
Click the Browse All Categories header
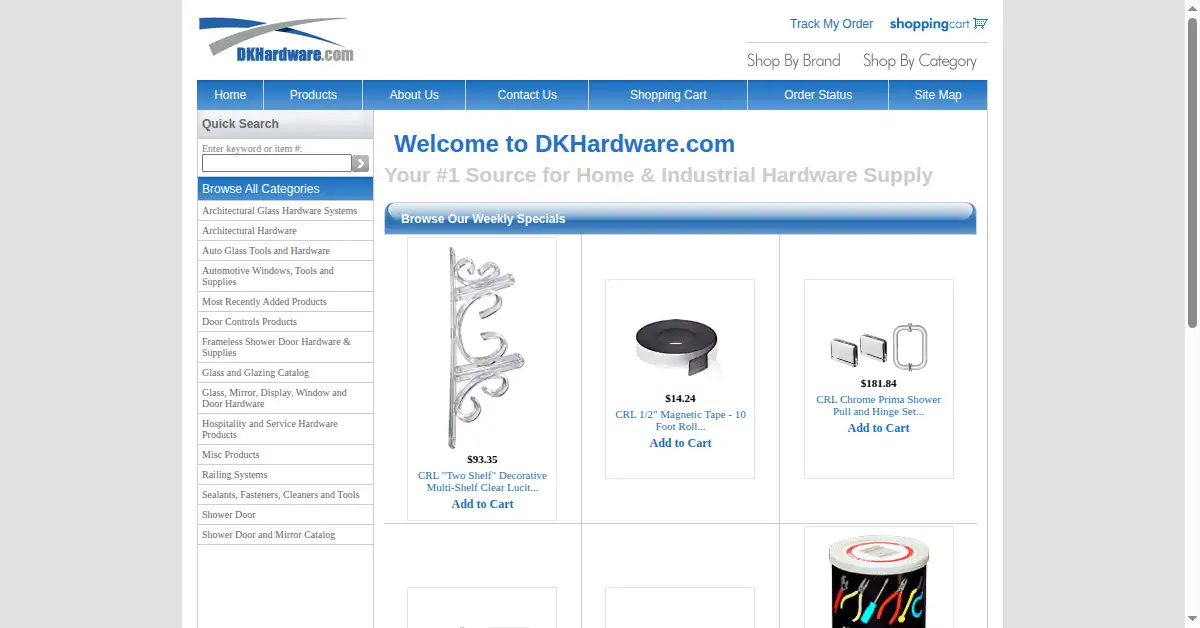[285, 189]
